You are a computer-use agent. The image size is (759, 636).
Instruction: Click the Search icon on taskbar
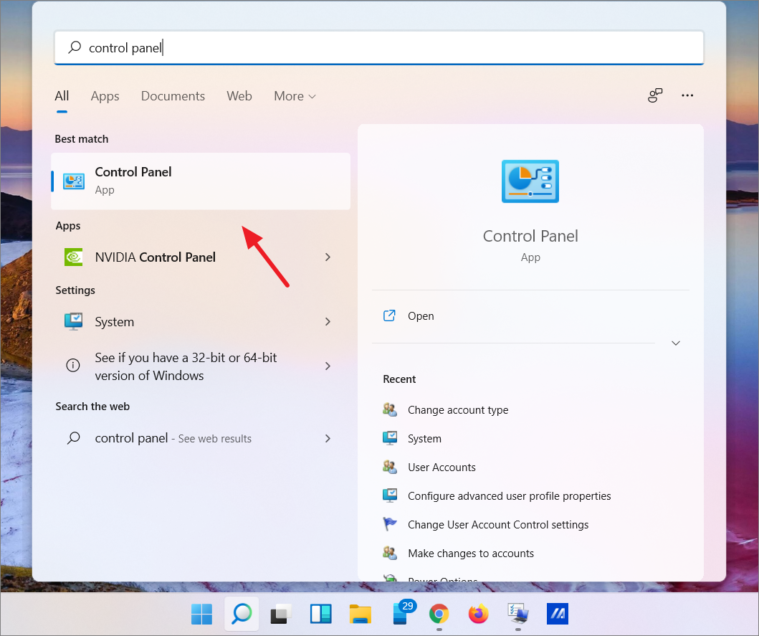[242, 614]
